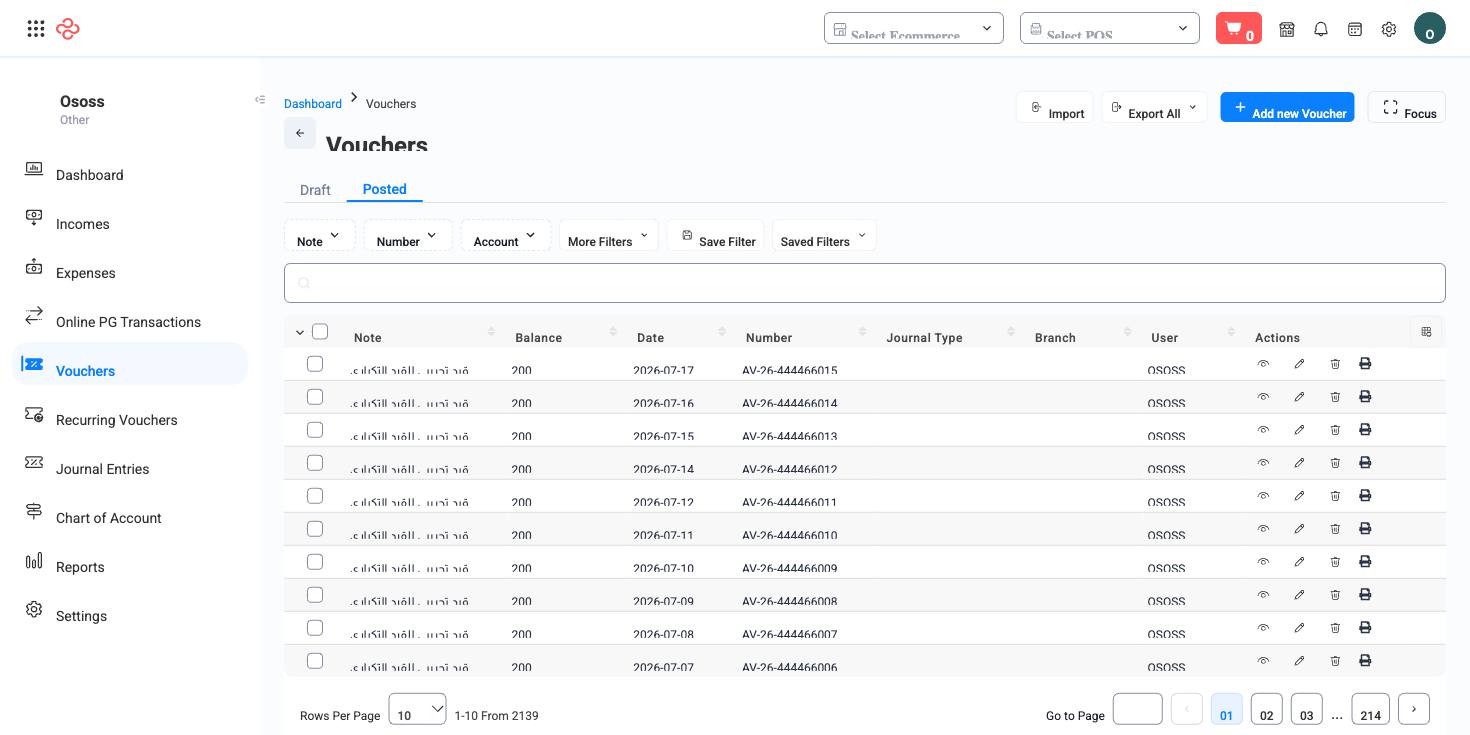This screenshot has width=1470, height=735.
Task: Expand the More Filters dropdown
Action: point(608,236)
